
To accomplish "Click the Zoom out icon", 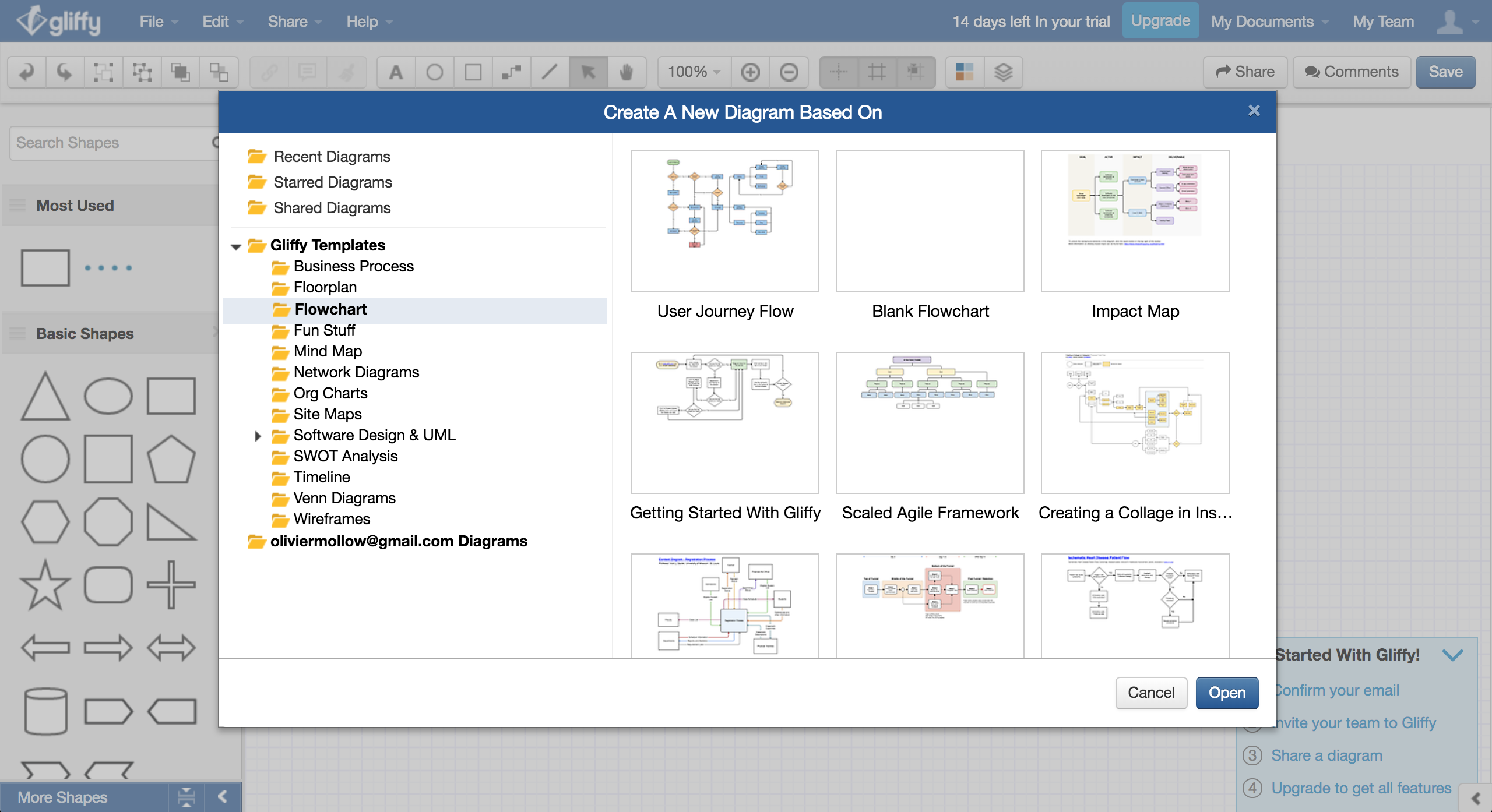I will pyautogui.click(x=789, y=72).
